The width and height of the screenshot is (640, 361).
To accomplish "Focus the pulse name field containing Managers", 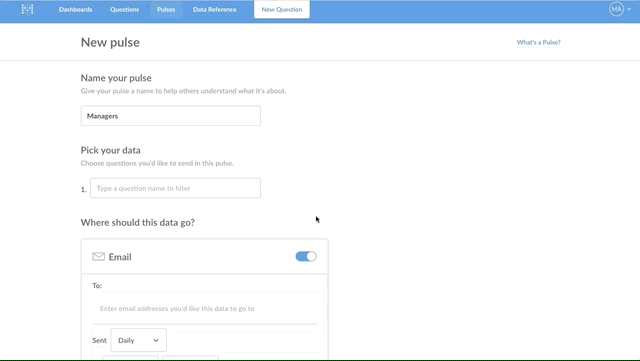I will click(x=171, y=116).
